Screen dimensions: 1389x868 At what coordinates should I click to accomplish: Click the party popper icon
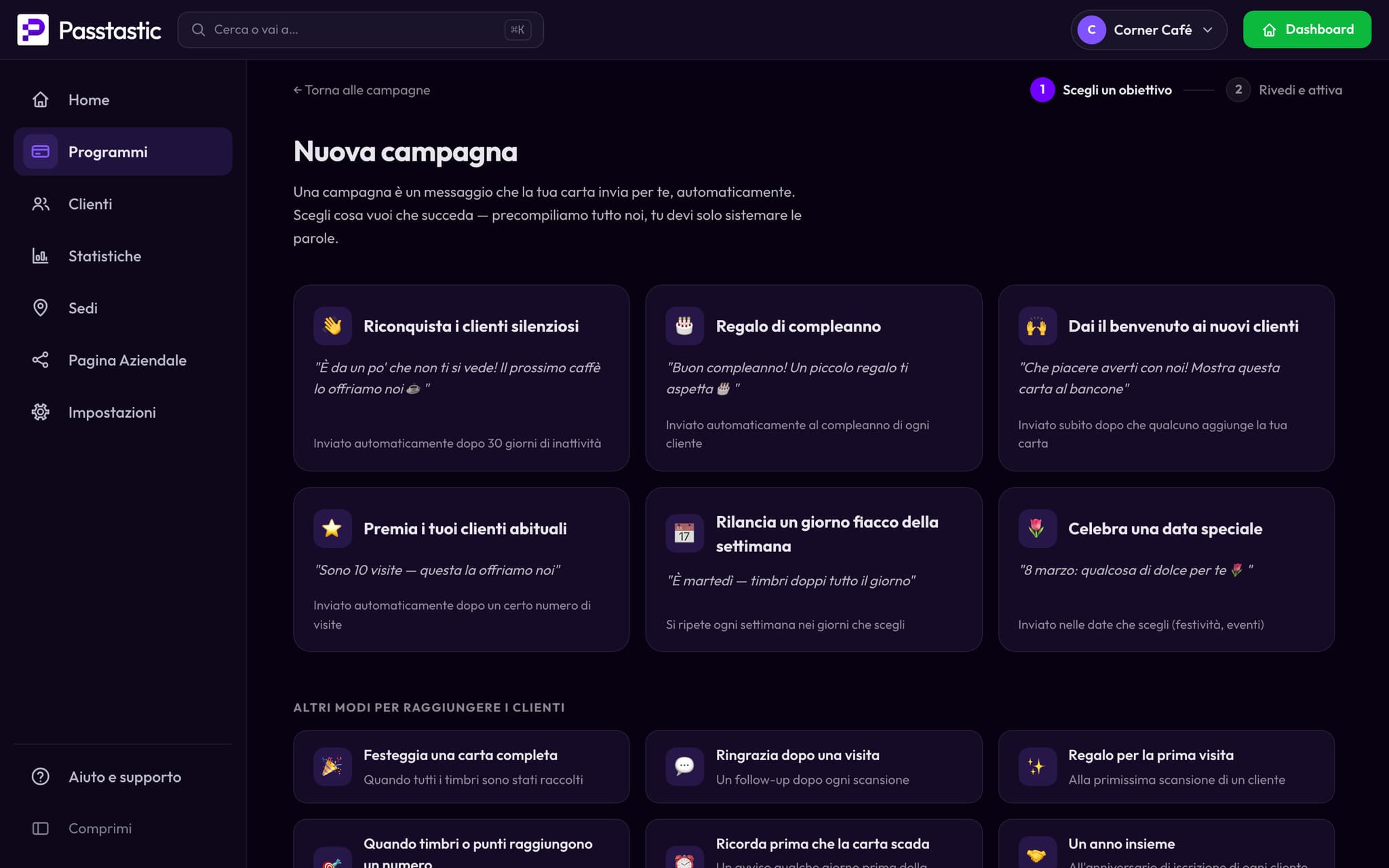pos(332,767)
